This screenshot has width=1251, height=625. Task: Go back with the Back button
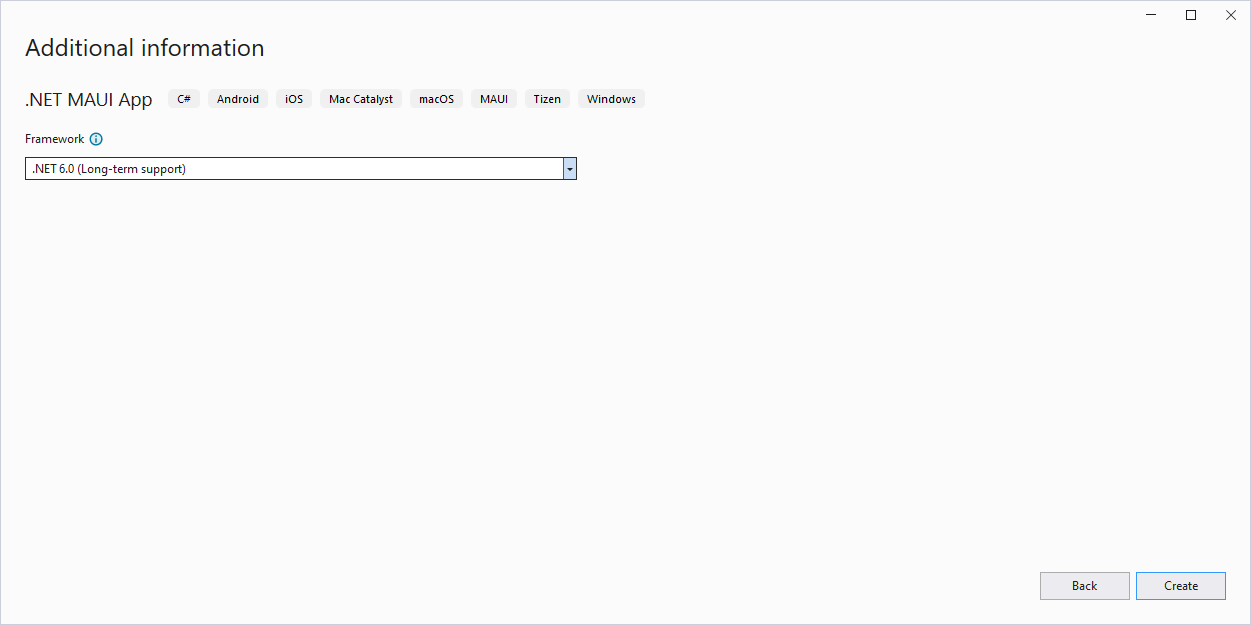pyautogui.click(x=1084, y=586)
